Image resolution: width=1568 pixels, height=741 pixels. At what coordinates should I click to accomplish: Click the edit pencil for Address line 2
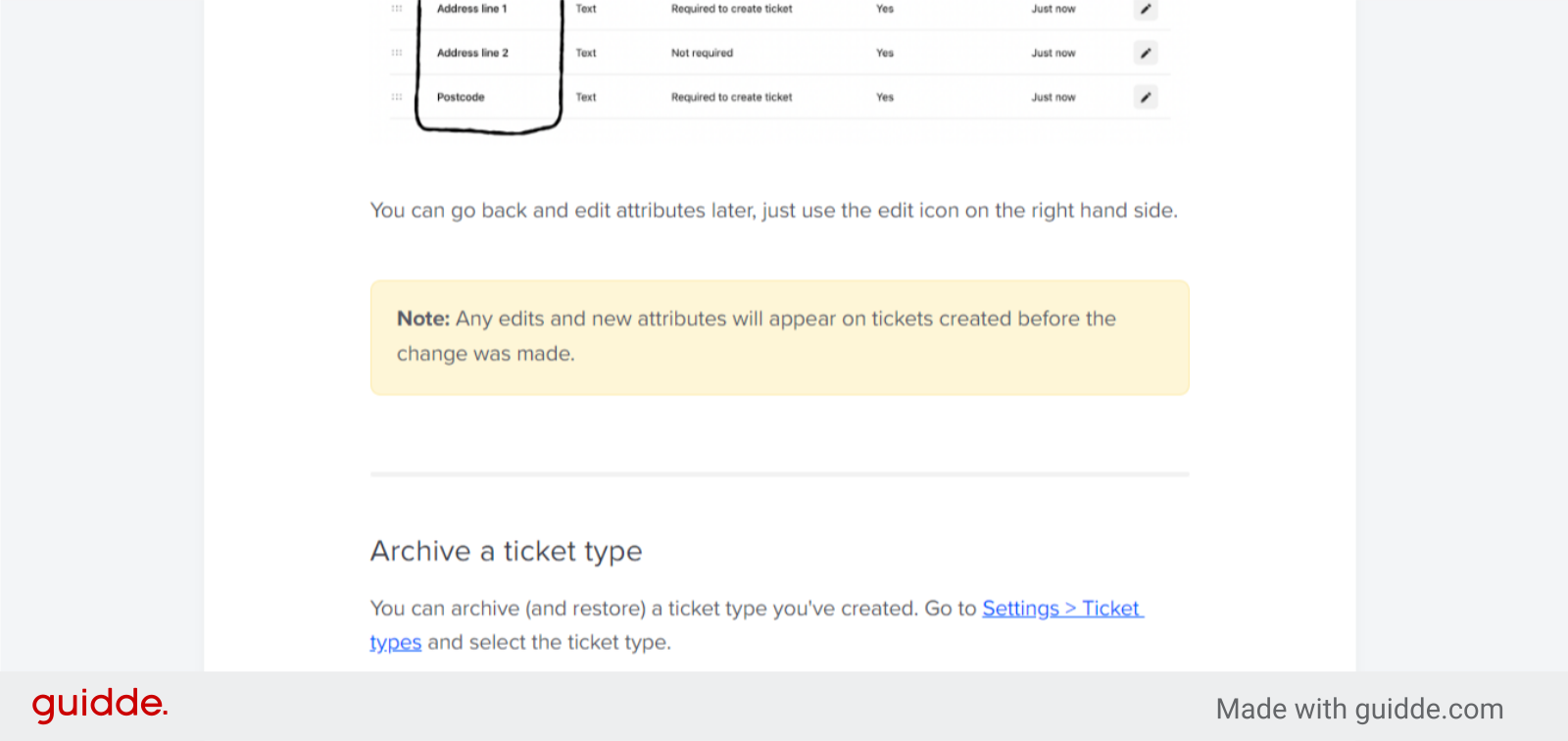click(1145, 53)
